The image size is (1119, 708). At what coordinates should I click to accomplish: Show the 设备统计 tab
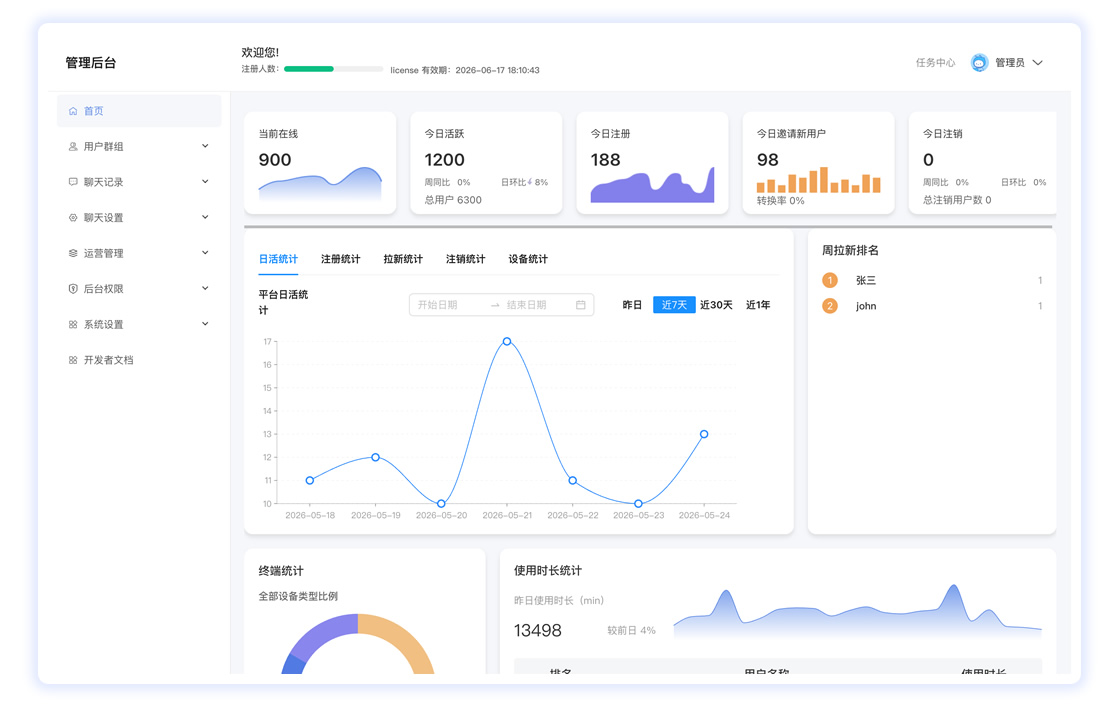click(528, 259)
